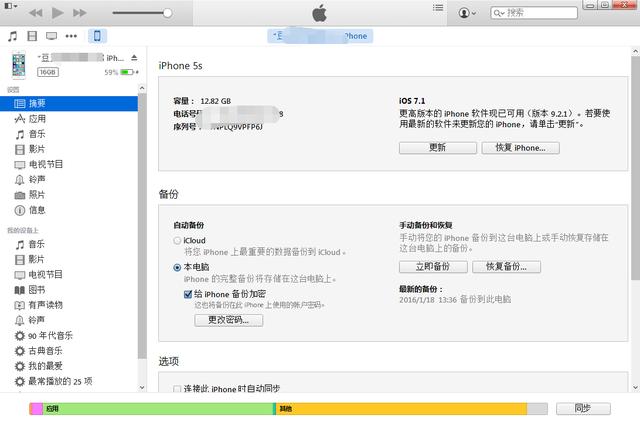Open 音乐 under On My Device
Viewport: 640px width, 425px height.
click(69, 244)
